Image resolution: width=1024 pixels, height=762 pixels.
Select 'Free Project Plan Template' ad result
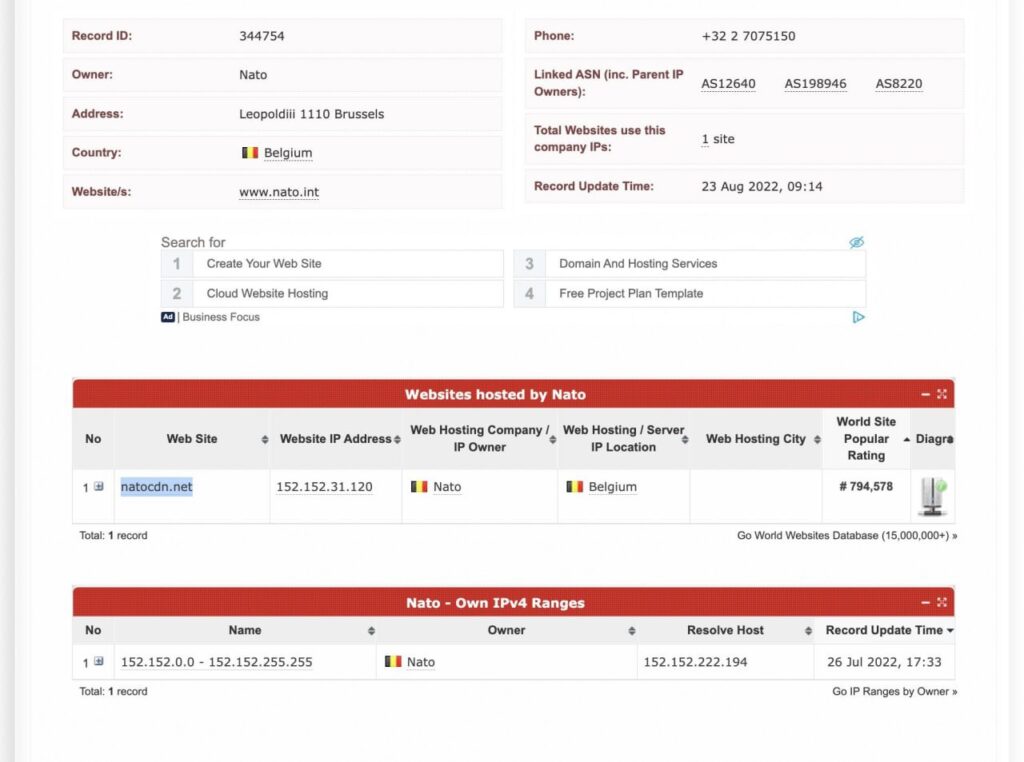click(x=690, y=294)
